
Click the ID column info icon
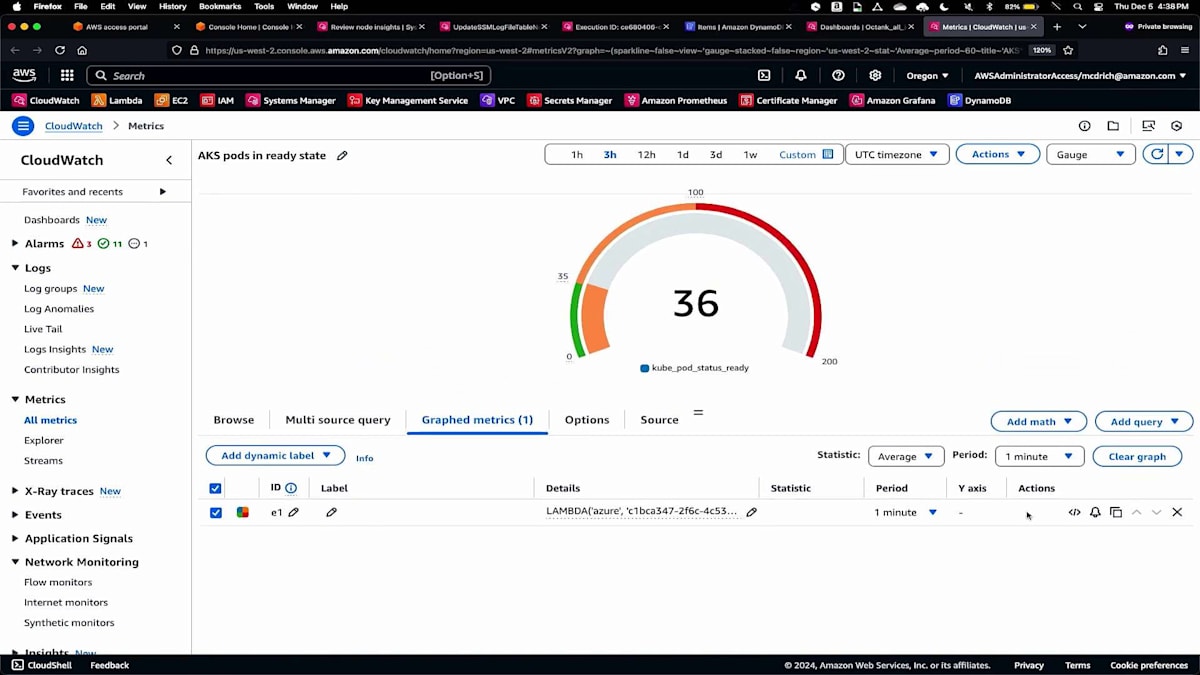tap(291, 488)
